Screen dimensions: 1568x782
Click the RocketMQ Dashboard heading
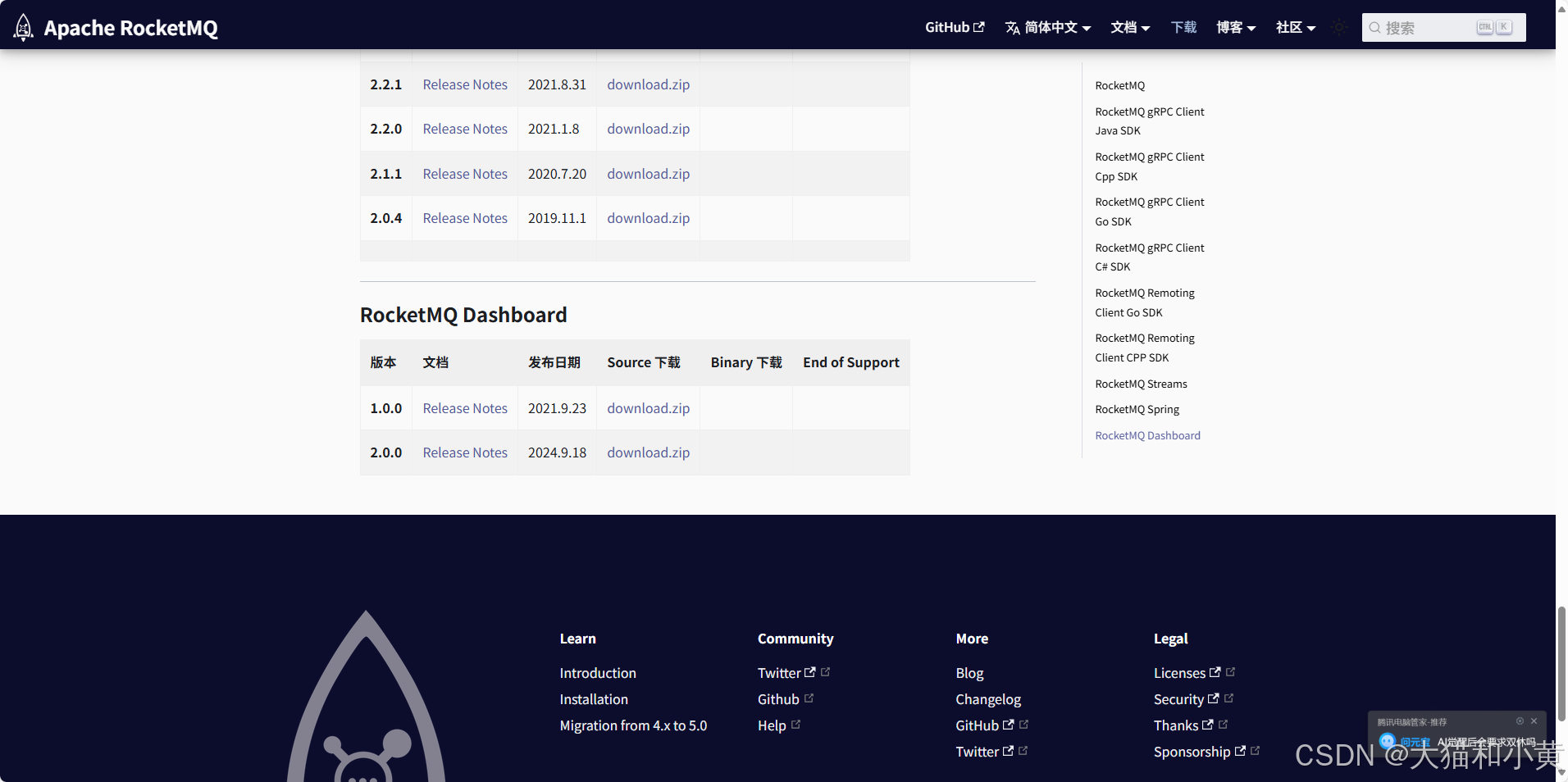[x=463, y=315]
